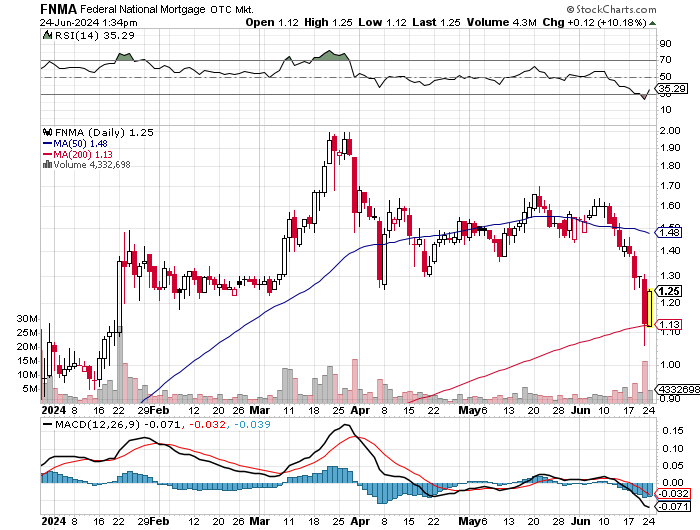Click the 1.13 MA(200) price tag
Viewport: 700px width, 530px height.
click(x=668, y=325)
